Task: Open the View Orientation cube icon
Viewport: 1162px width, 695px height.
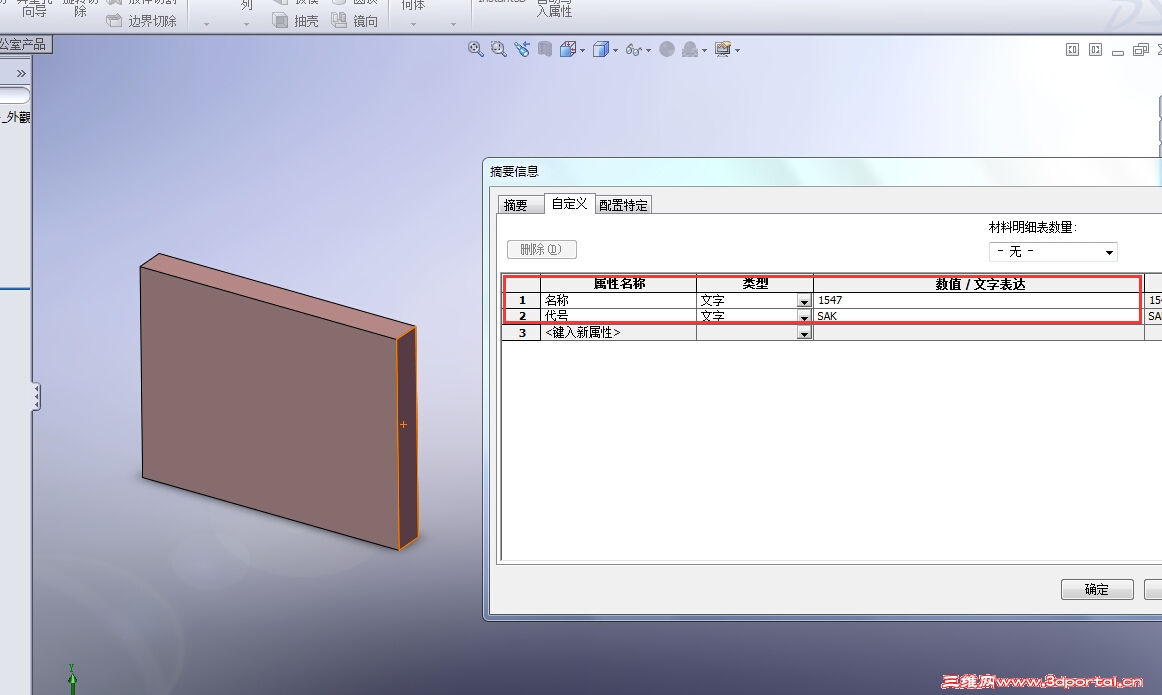Action: click(568, 49)
